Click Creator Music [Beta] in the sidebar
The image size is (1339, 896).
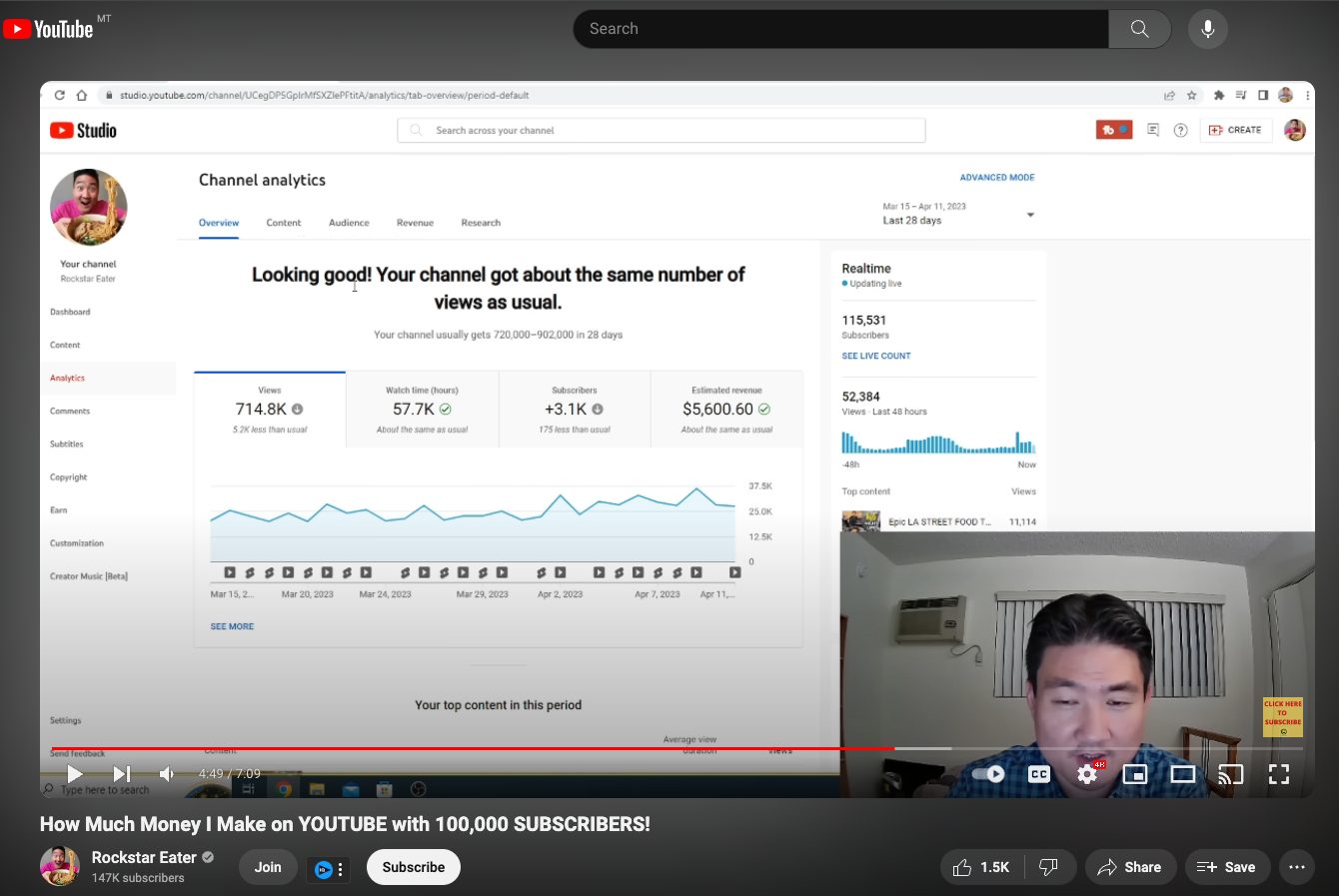(x=89, y=576)
